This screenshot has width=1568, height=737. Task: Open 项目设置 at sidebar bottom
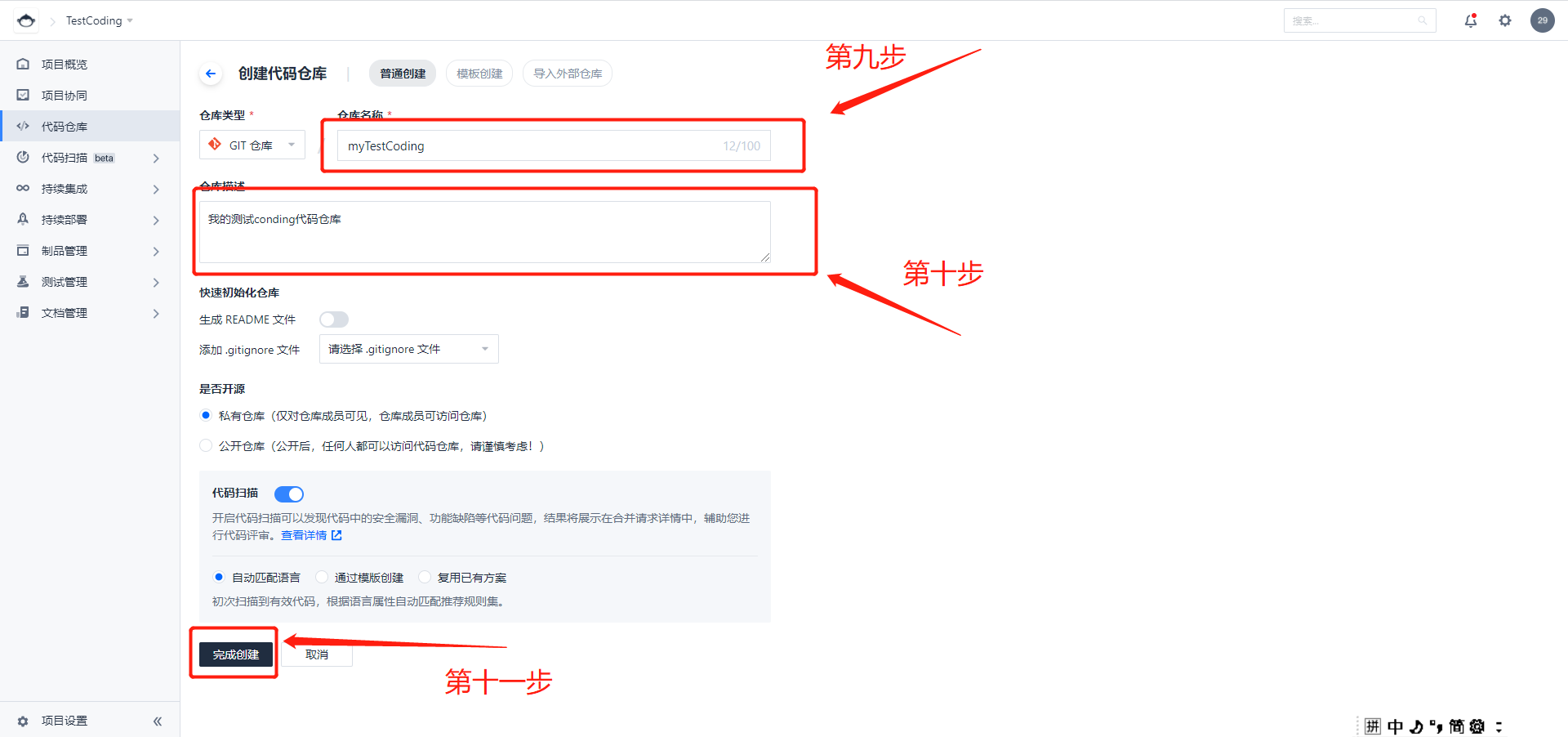(x=65, y=721)
